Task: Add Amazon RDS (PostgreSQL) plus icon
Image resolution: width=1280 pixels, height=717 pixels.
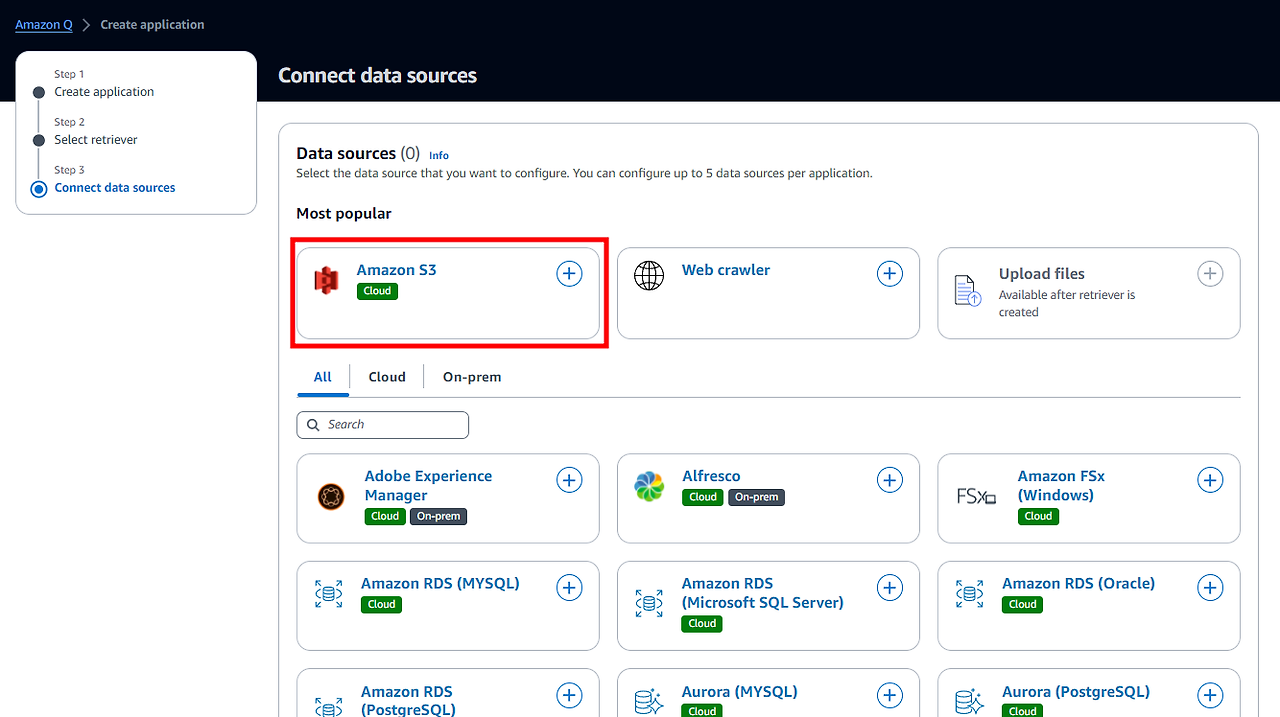Action: coord(569,695)
